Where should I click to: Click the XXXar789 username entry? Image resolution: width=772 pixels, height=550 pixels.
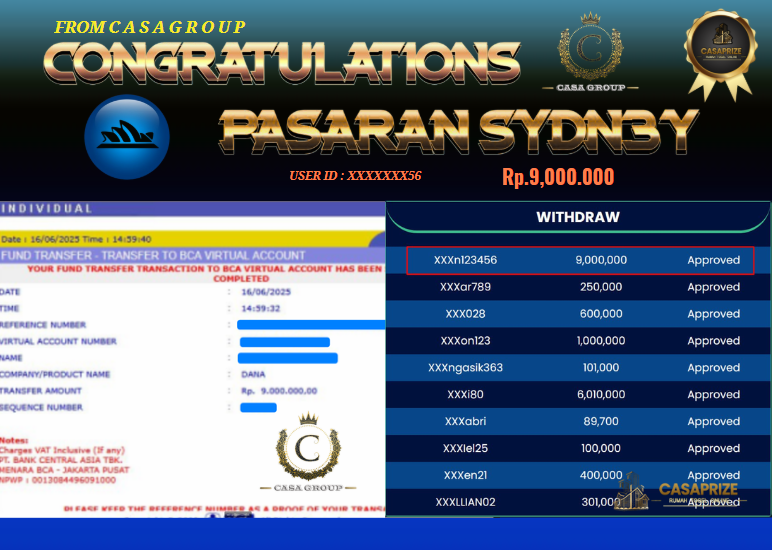point(465,287)
